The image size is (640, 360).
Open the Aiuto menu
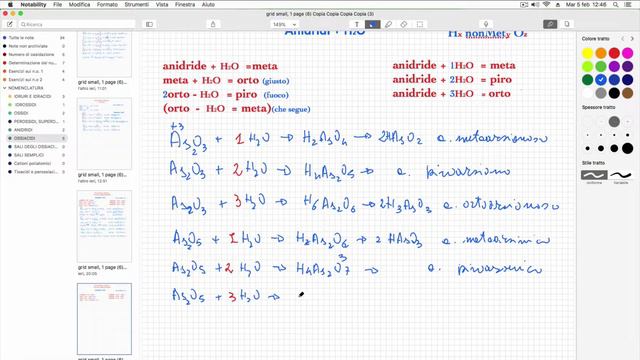[208, 4]
